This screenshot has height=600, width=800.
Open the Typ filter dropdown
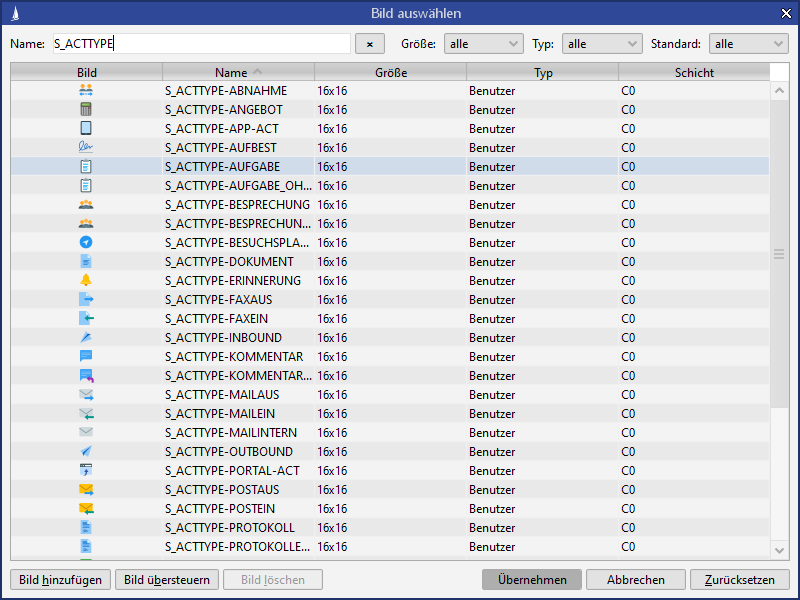pyautogui.click(x=602, y=44)
